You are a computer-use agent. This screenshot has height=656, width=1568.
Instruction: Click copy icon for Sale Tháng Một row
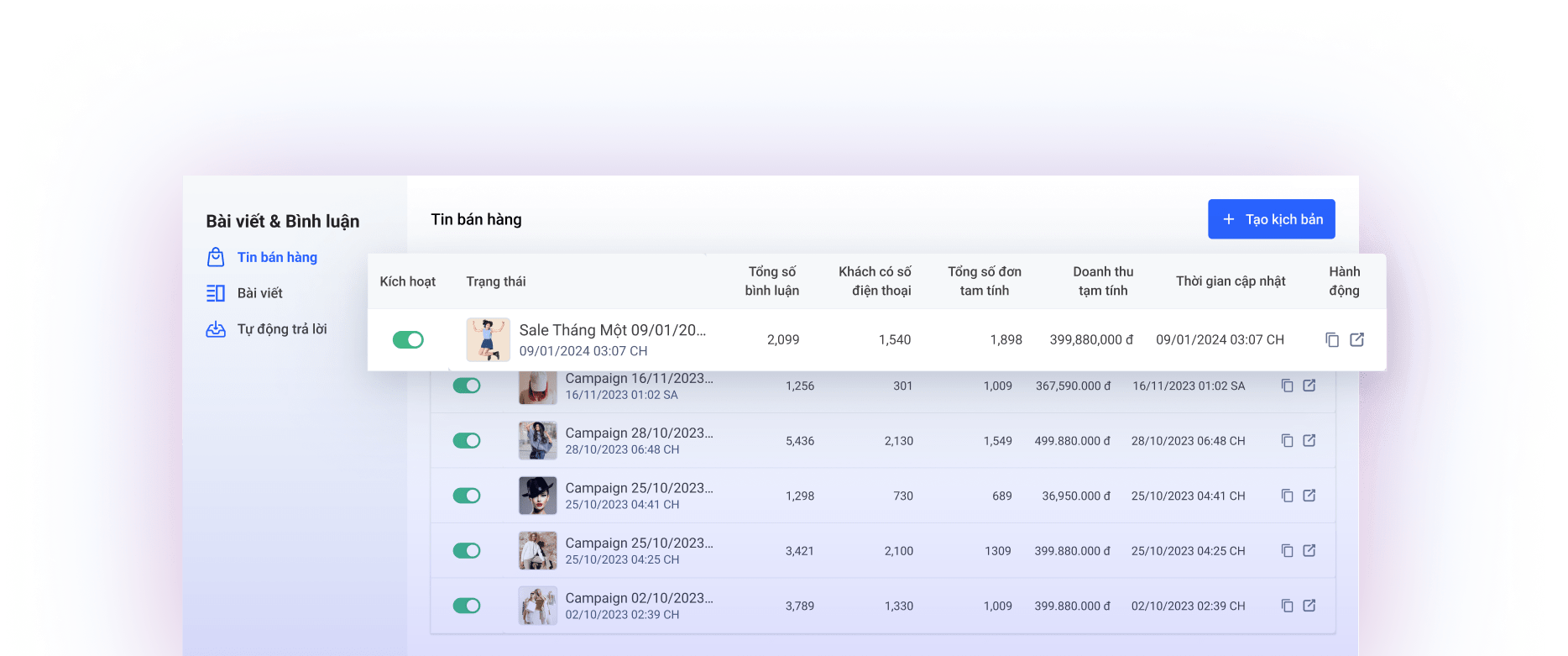1331,339
